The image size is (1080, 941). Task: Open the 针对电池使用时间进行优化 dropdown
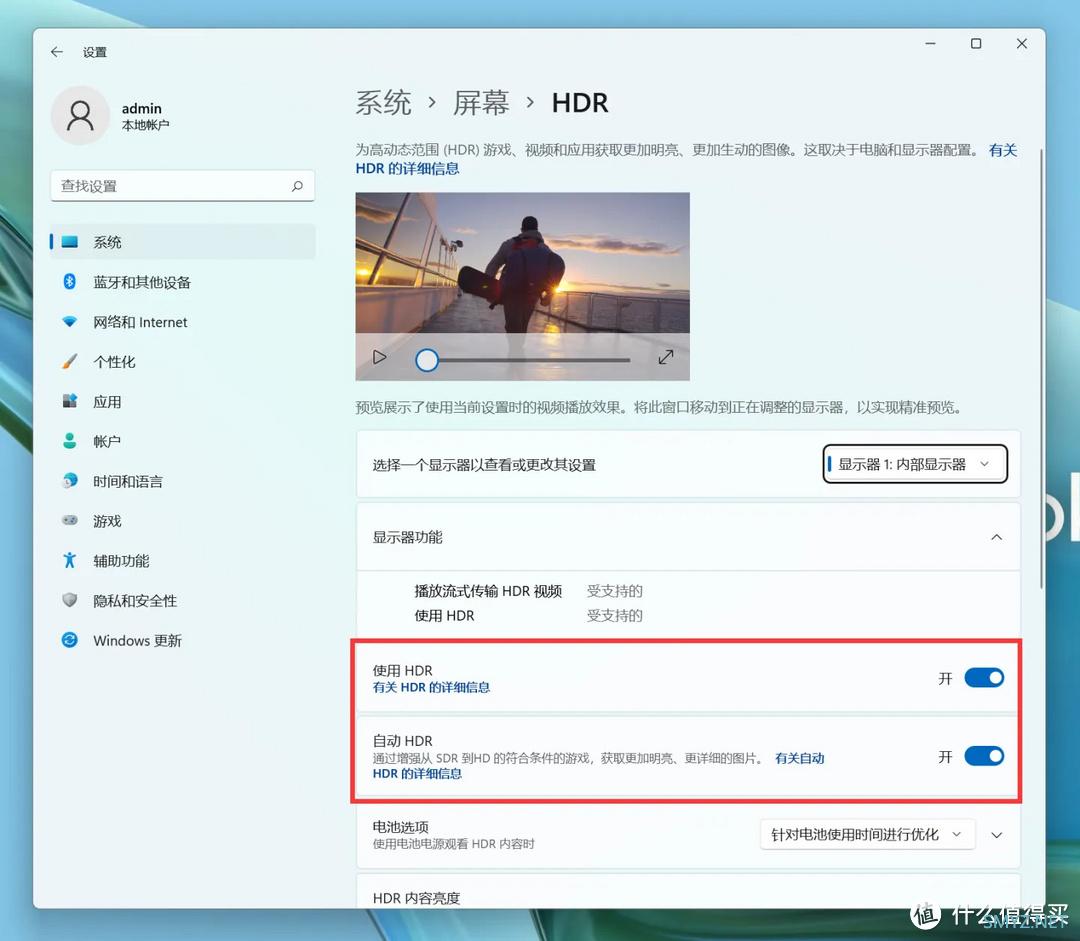(867, 835)
